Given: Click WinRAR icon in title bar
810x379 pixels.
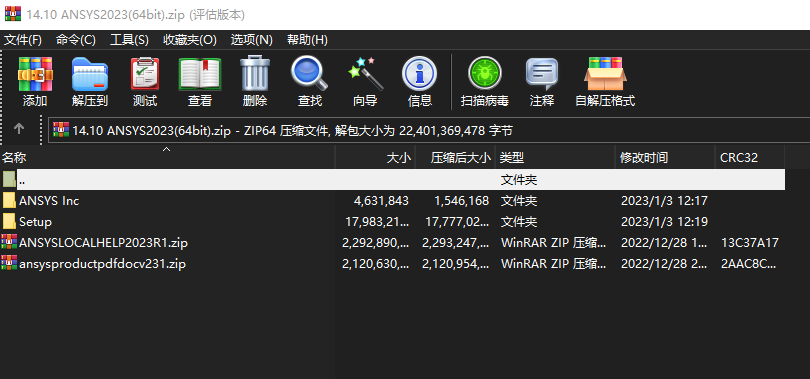Looking at the screenshot, I should click(12, 14).
